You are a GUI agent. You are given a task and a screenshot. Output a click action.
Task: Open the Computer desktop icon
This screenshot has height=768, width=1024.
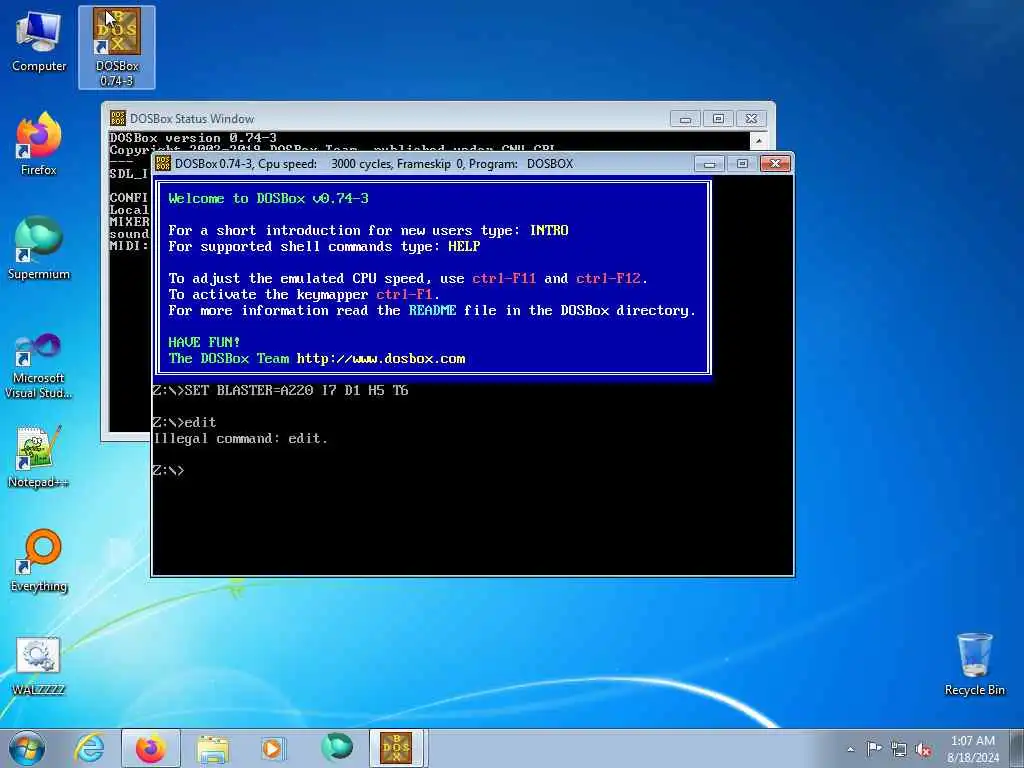tap(39, 40)
